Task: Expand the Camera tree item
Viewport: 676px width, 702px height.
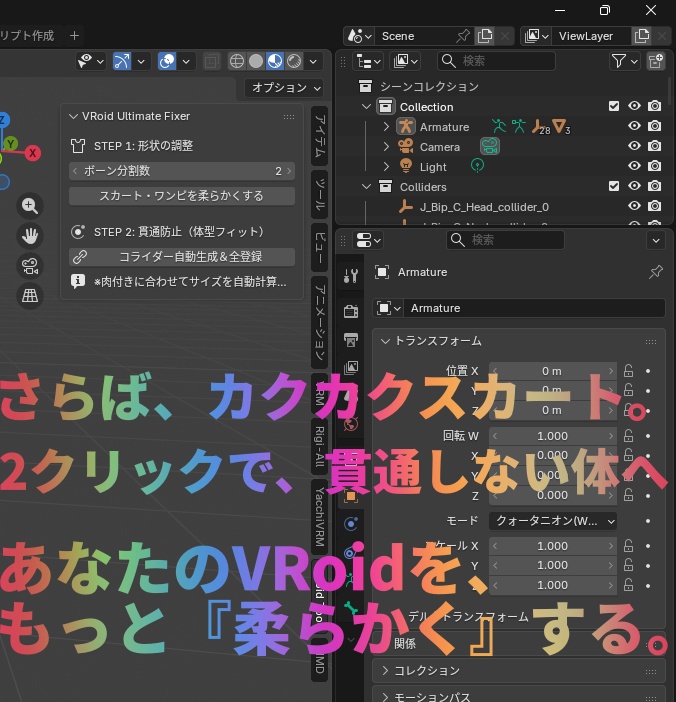Action: click(386, 146)
